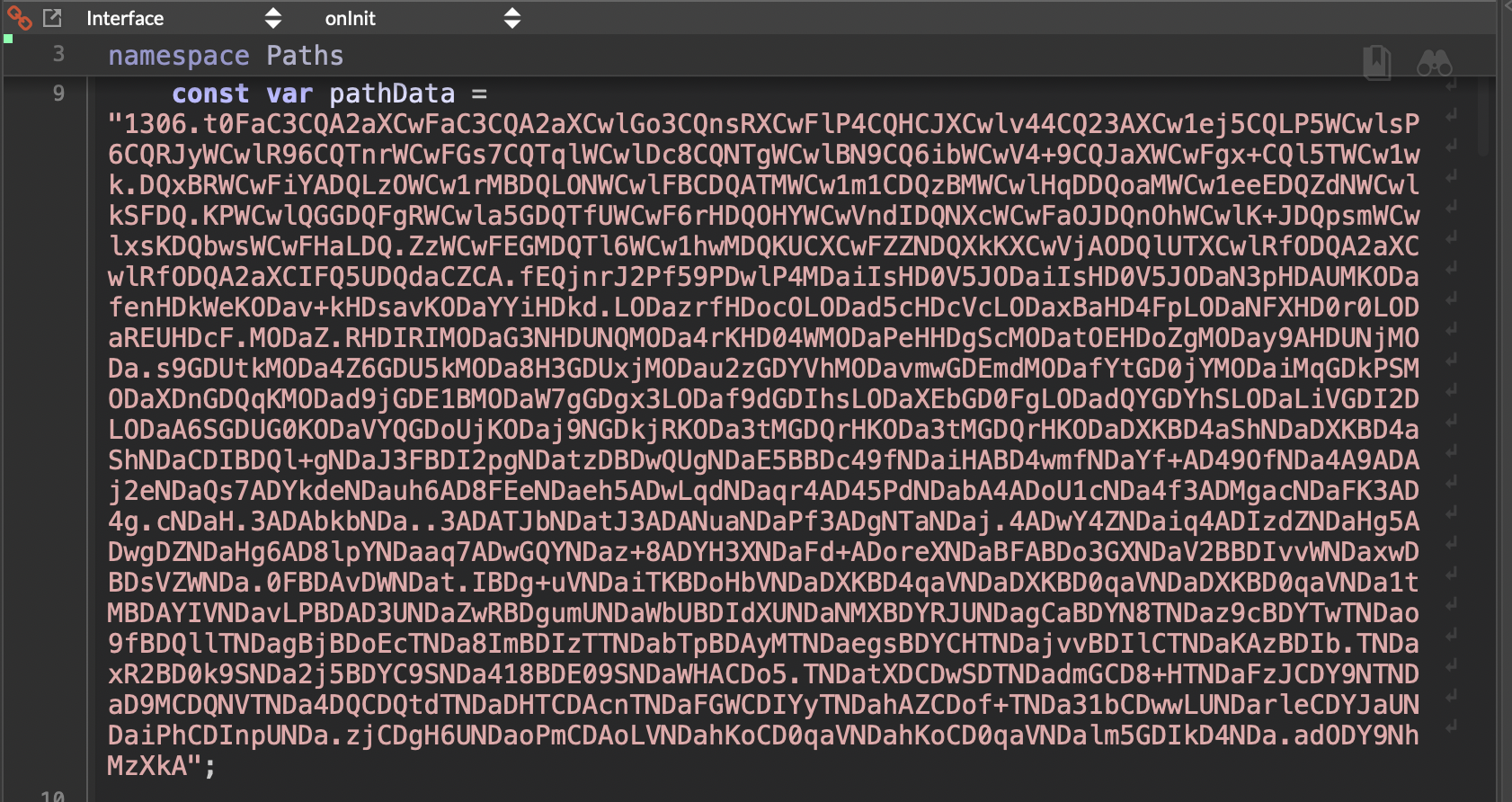Click the collapse arrow on the window's right edge
Image resolution: width=1512 pixels, height=802 pixels.
(1508, 4)
